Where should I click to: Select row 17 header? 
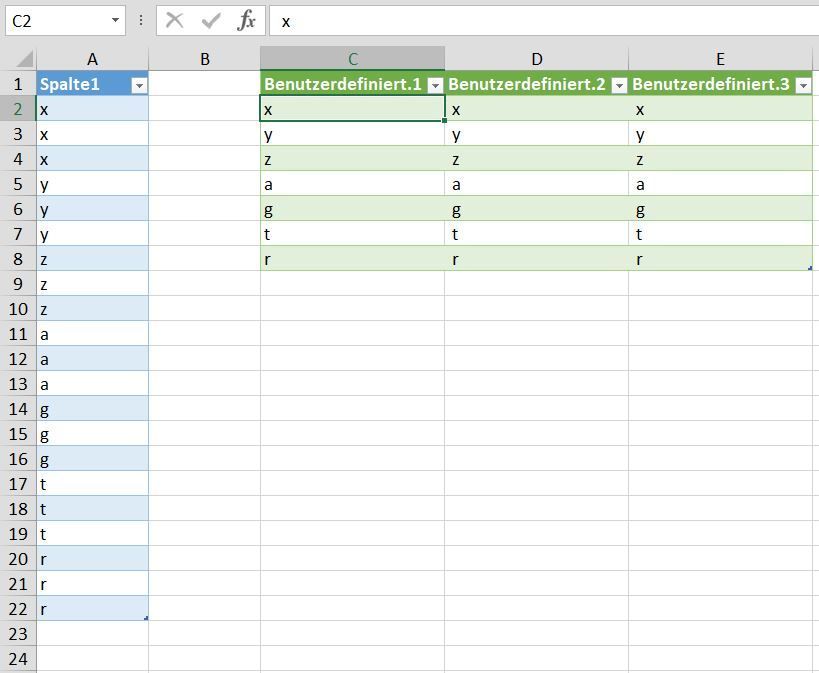point(18,484)
